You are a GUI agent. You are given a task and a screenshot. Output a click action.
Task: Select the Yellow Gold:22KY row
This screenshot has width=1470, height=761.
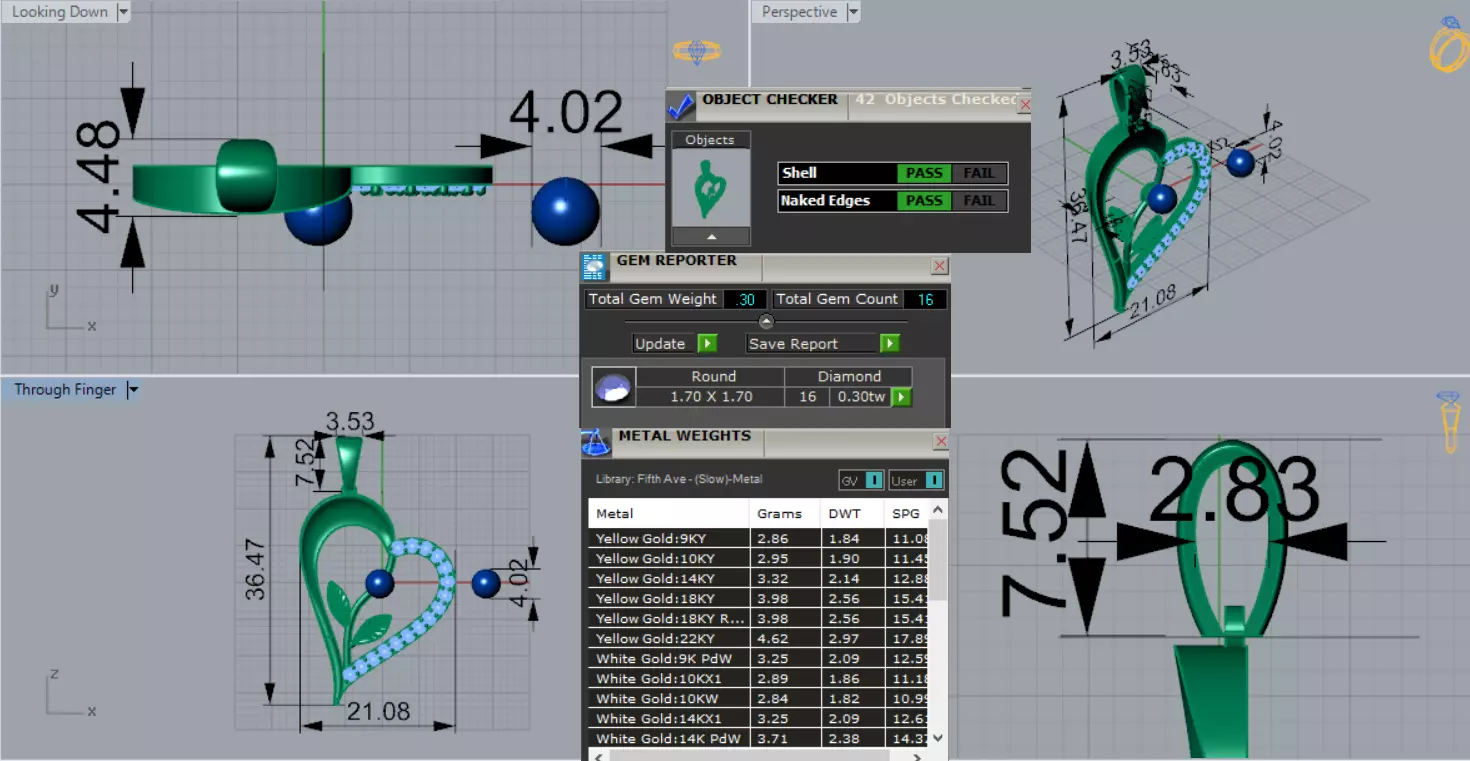759,638
